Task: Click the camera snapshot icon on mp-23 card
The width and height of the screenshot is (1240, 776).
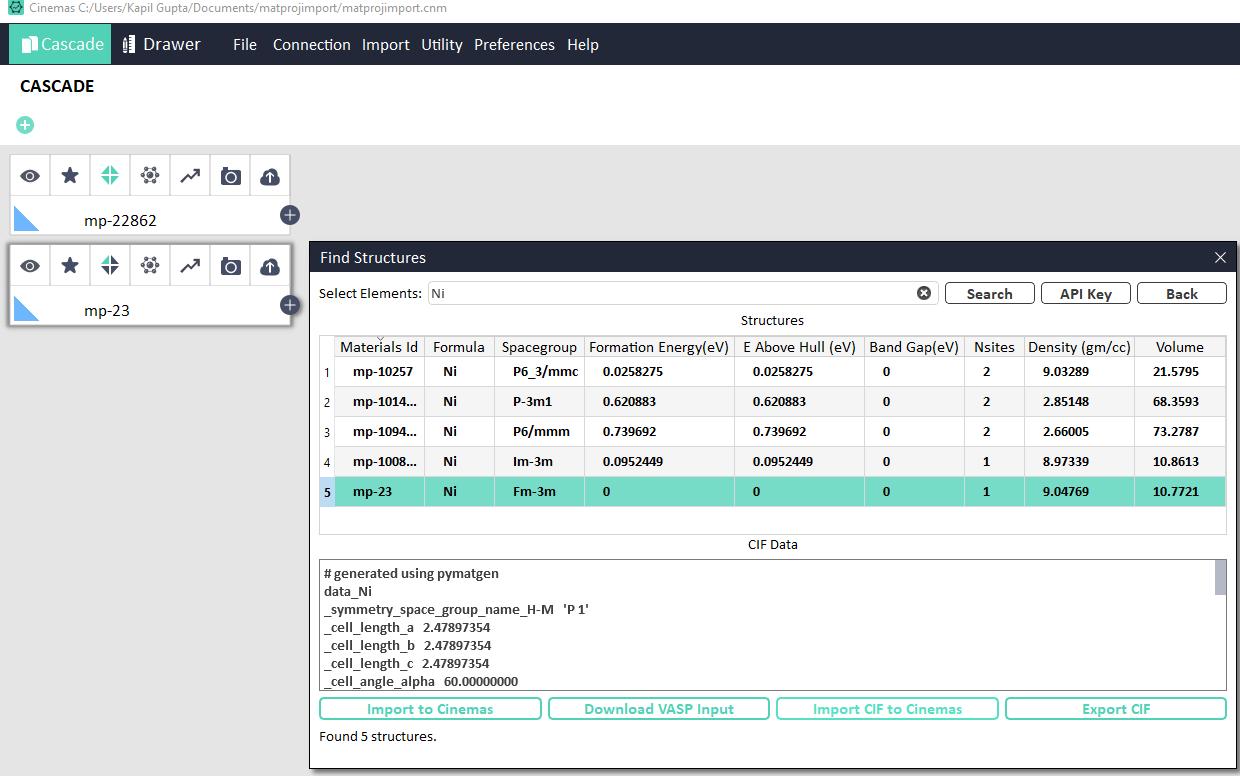Action: 230,266
